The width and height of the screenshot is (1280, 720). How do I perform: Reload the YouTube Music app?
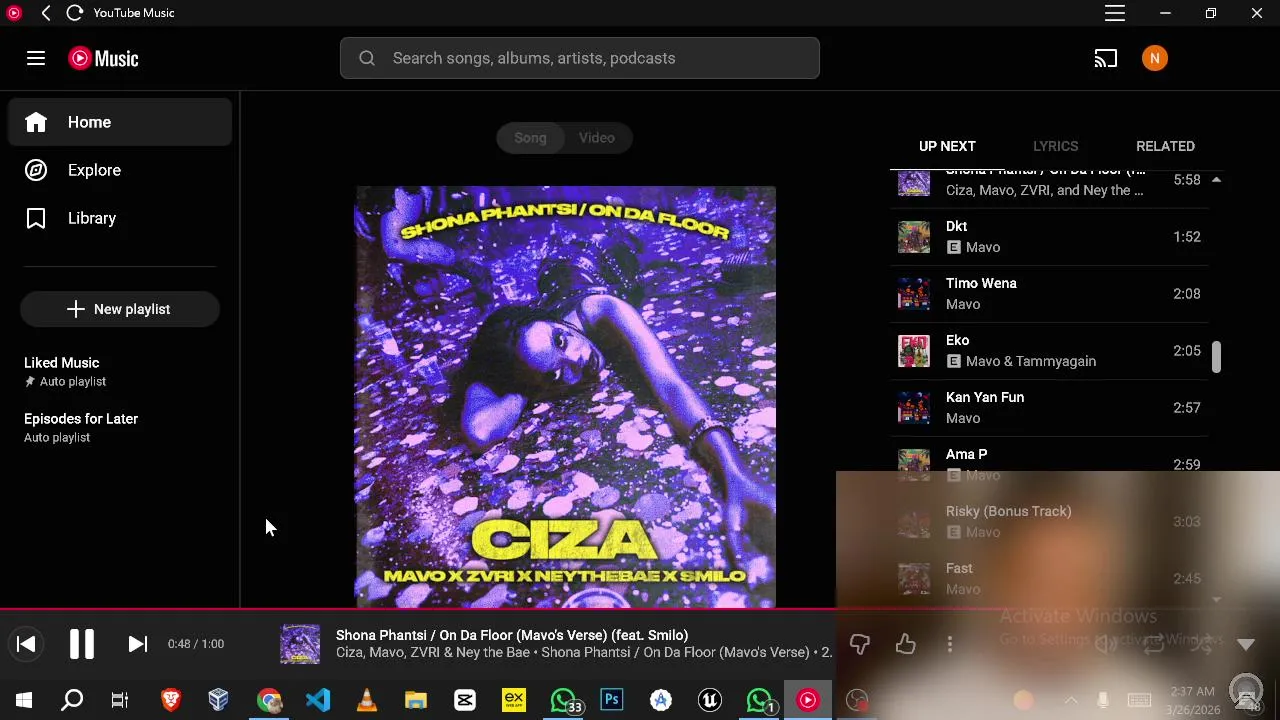(75, 13)
